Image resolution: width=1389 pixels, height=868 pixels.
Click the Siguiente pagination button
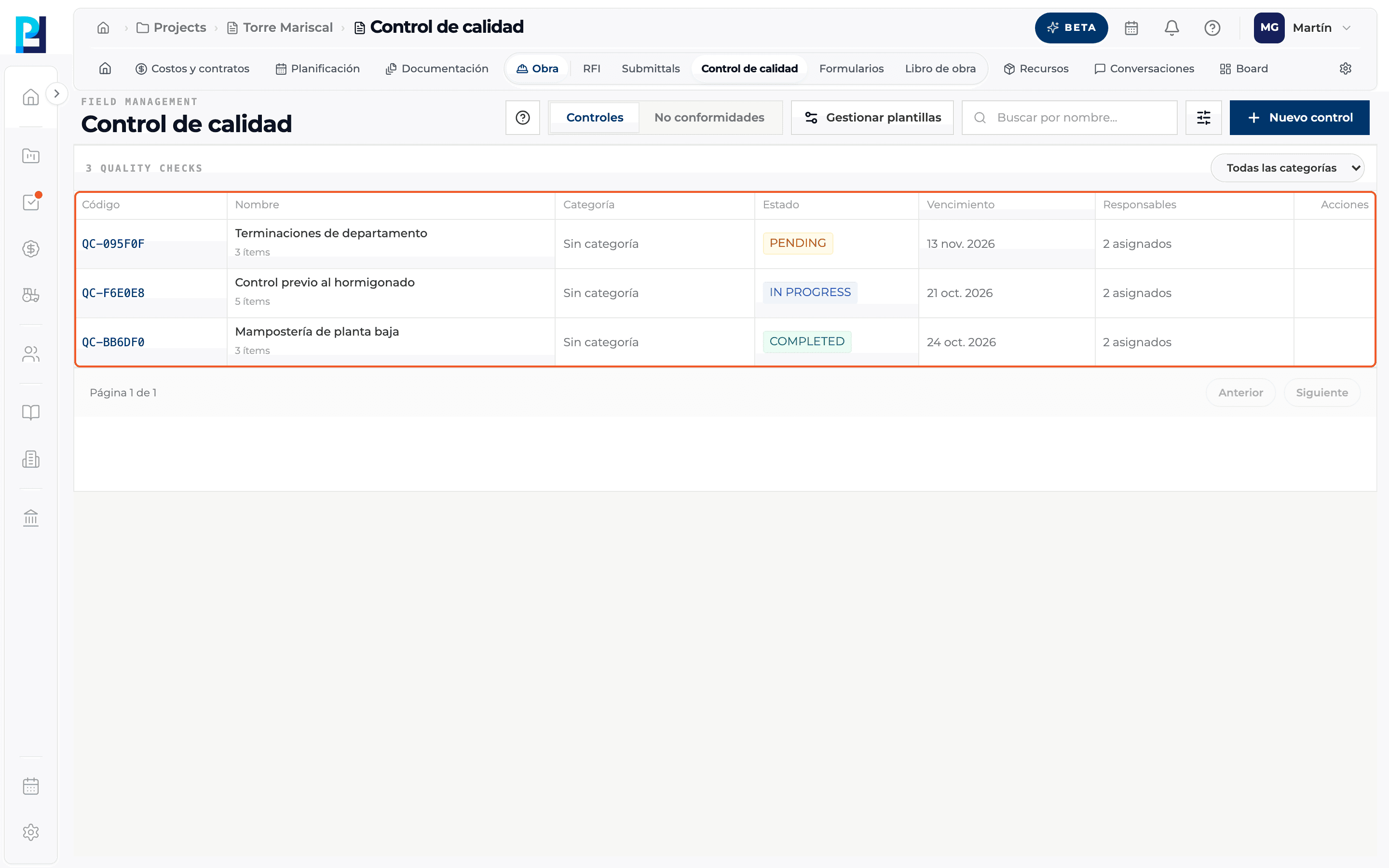pos(1322,393)
